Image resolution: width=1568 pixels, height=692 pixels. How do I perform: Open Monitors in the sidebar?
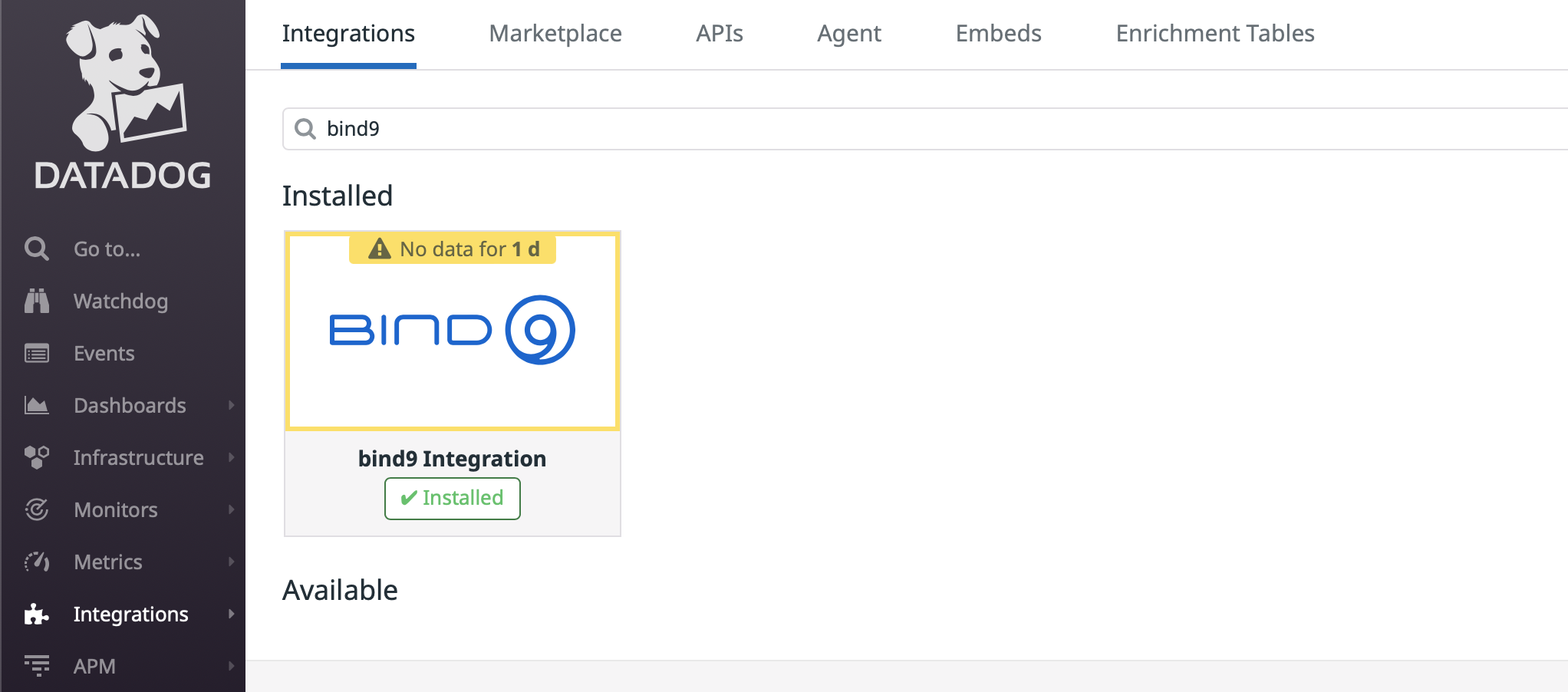pyautogui.click(x=115, y=510)
